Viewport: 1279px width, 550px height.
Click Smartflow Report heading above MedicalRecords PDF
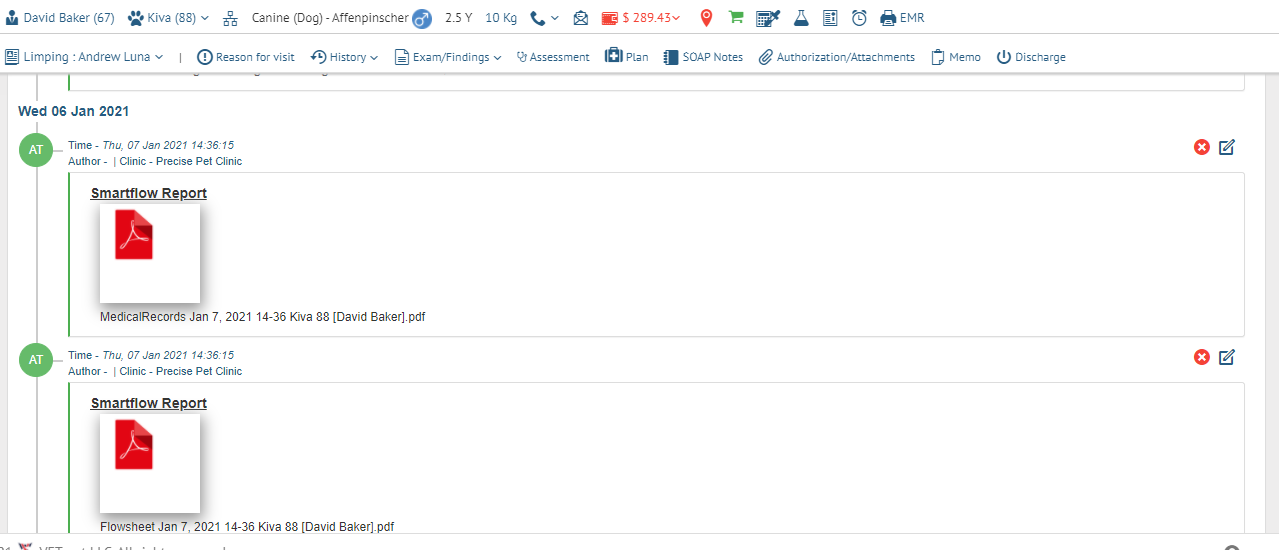click(149, 193)
